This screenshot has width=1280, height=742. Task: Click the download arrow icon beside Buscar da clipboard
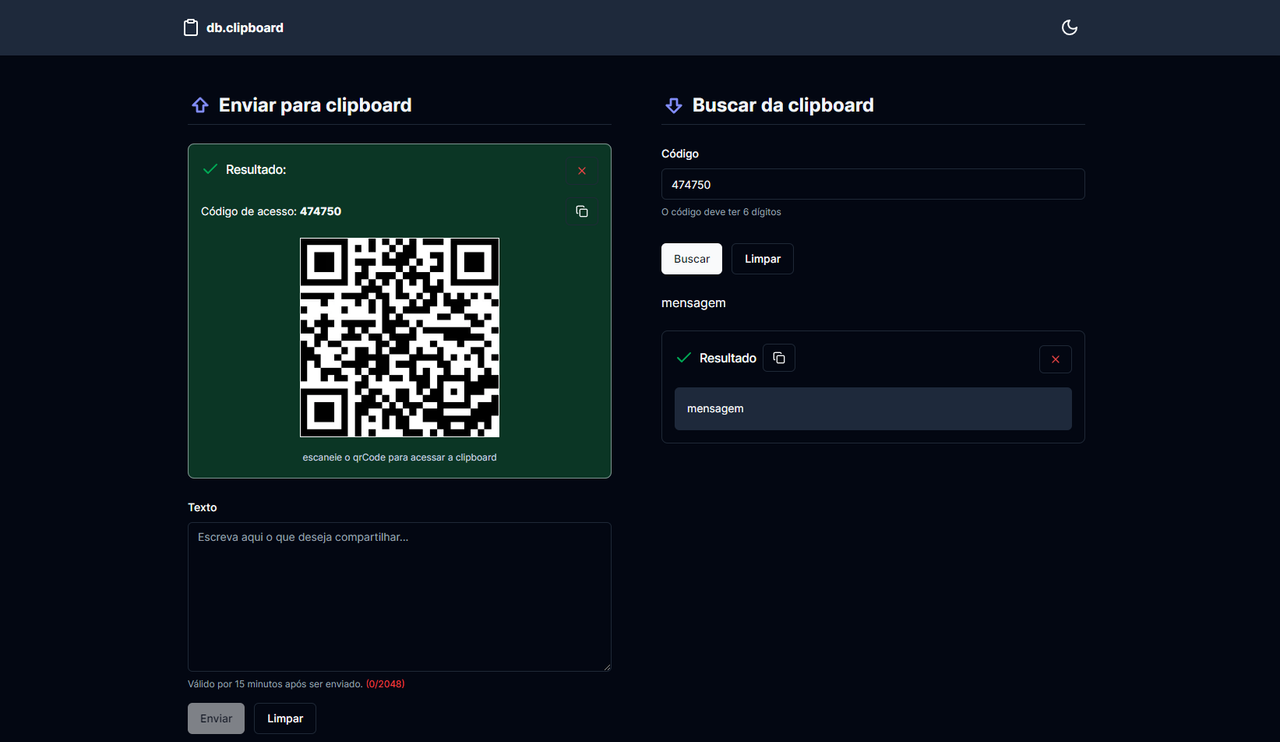click(x=673, y=105)
